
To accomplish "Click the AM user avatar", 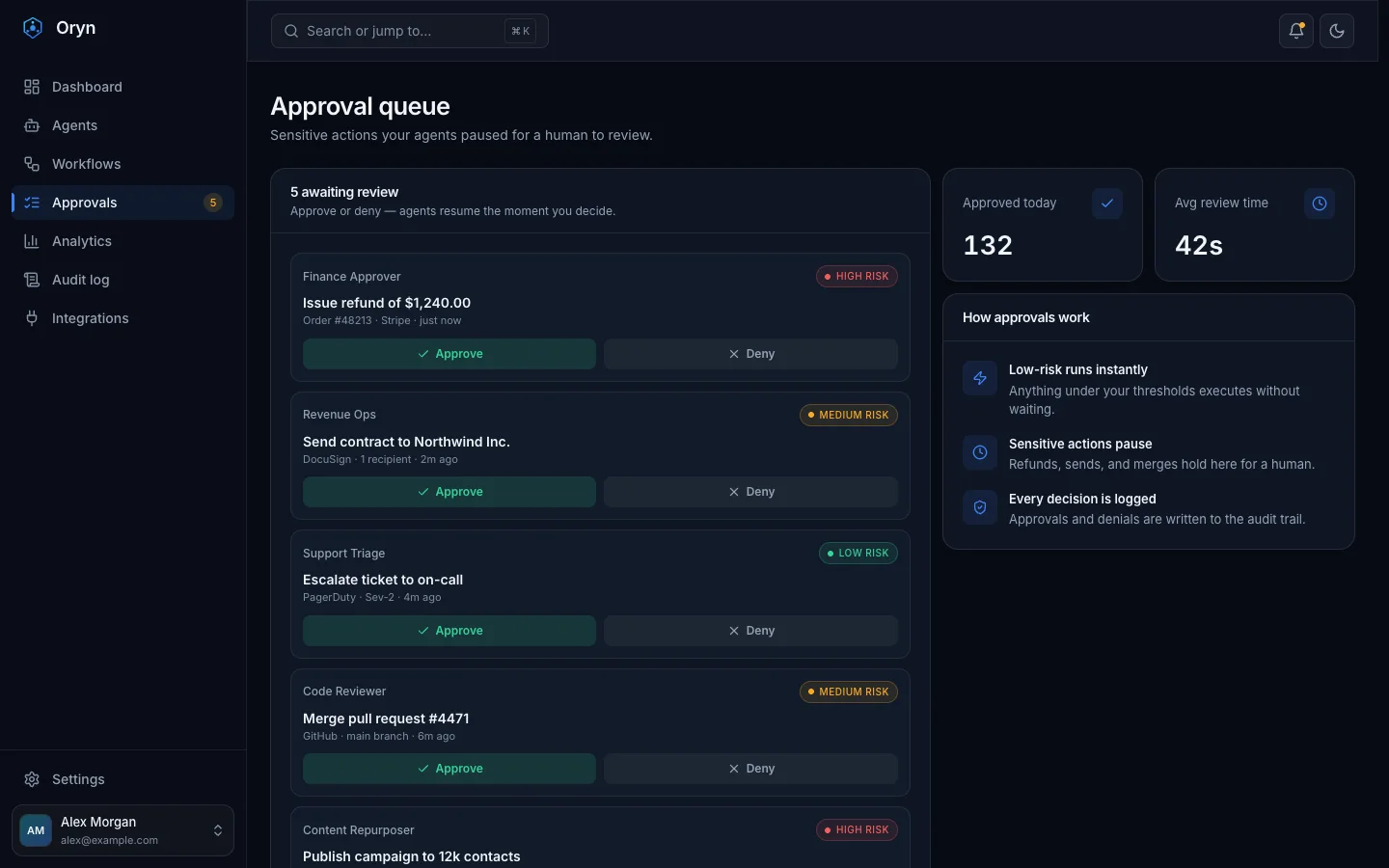I will [x=36, y=830].
